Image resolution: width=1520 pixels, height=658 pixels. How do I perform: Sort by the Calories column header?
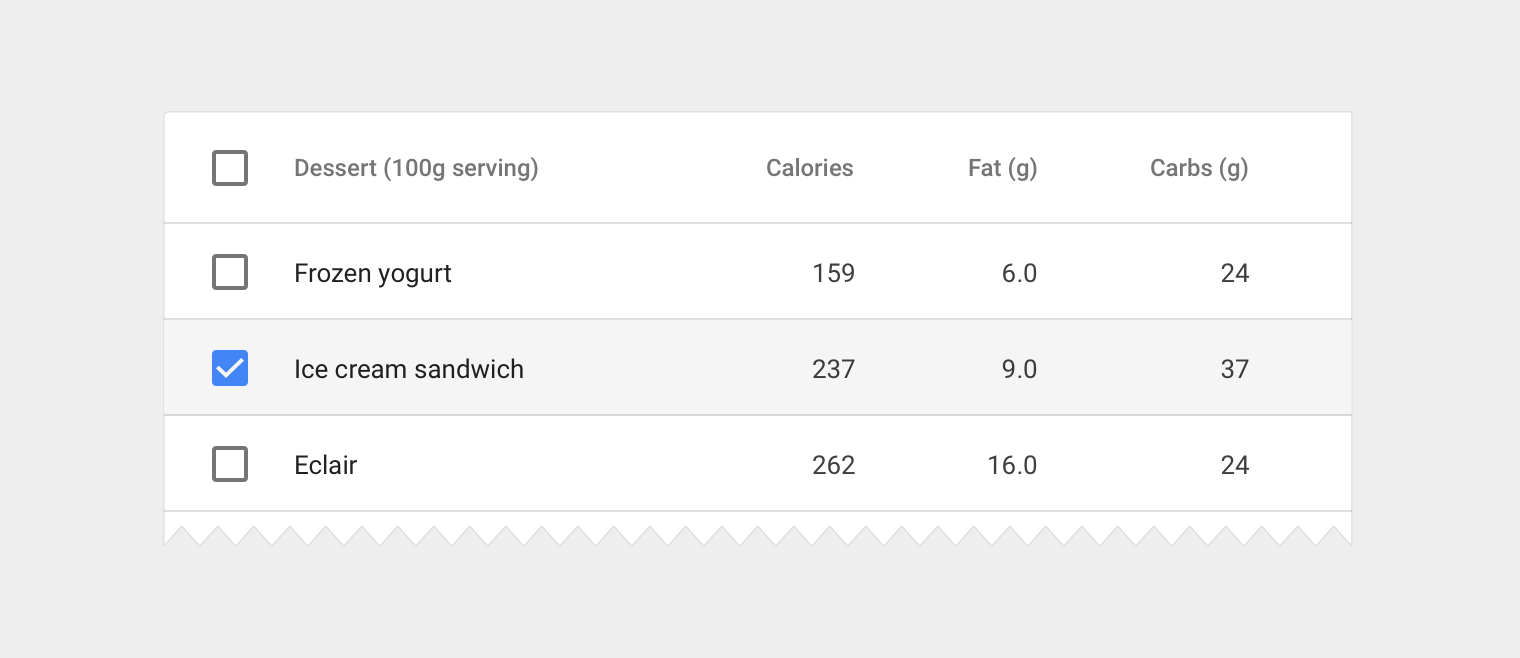[810, 168]
